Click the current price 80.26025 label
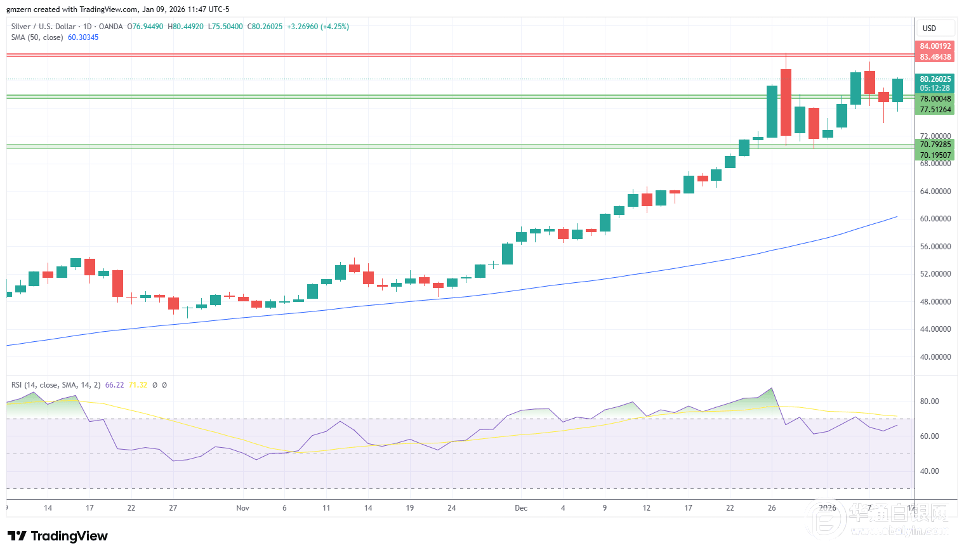964x556 pixels. pyautogui.click(x=935, y=78)
